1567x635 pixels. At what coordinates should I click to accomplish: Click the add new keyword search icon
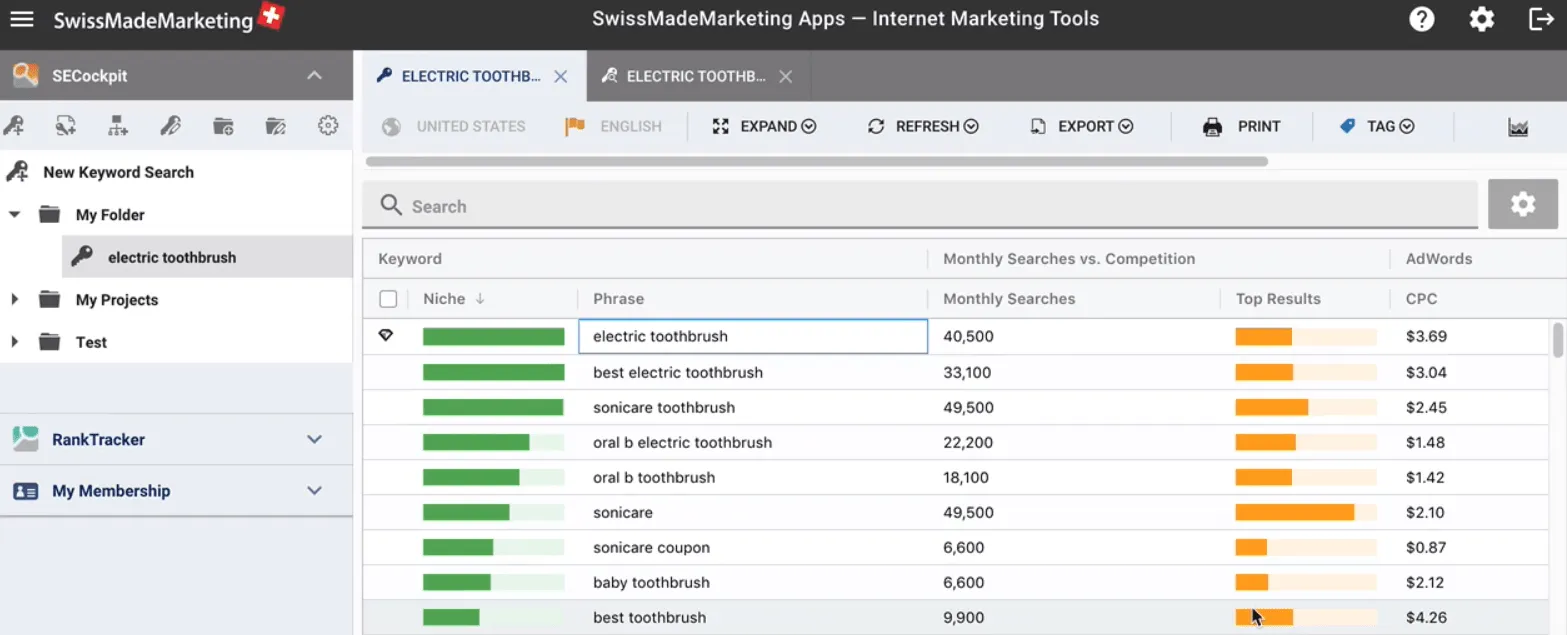(14, 126)
